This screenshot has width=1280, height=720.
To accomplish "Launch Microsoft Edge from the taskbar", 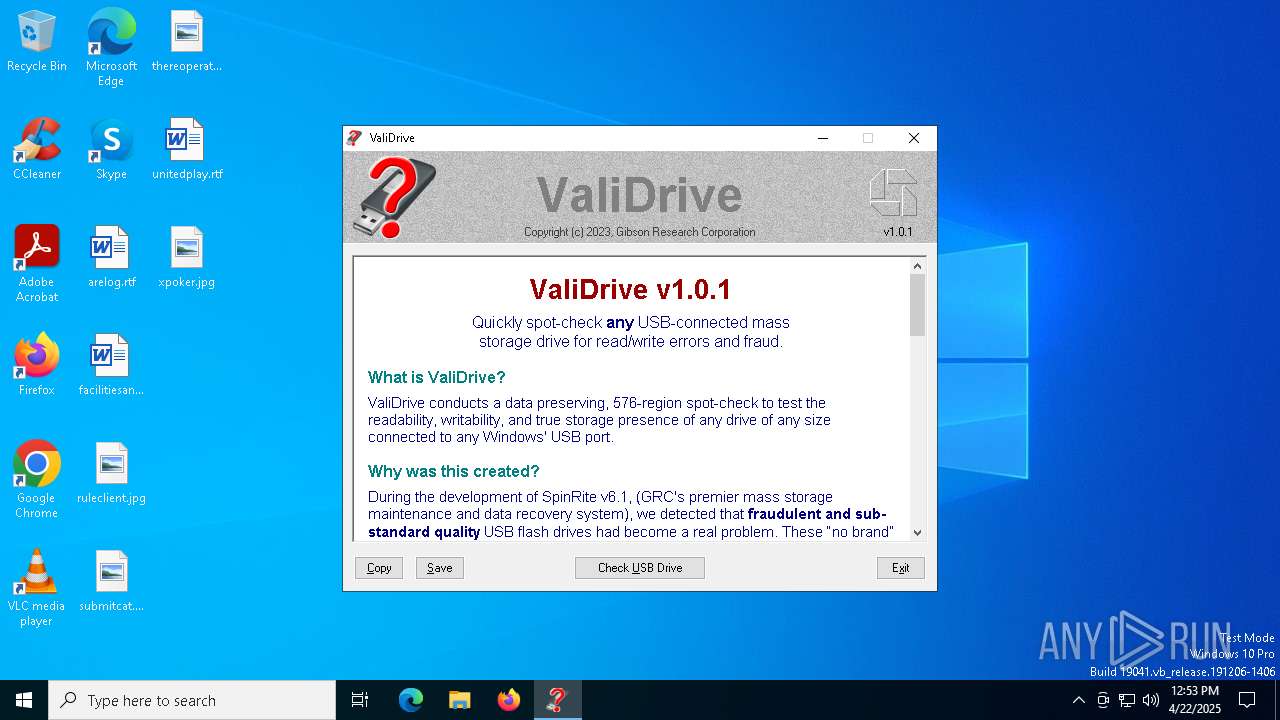I will 411,700.
